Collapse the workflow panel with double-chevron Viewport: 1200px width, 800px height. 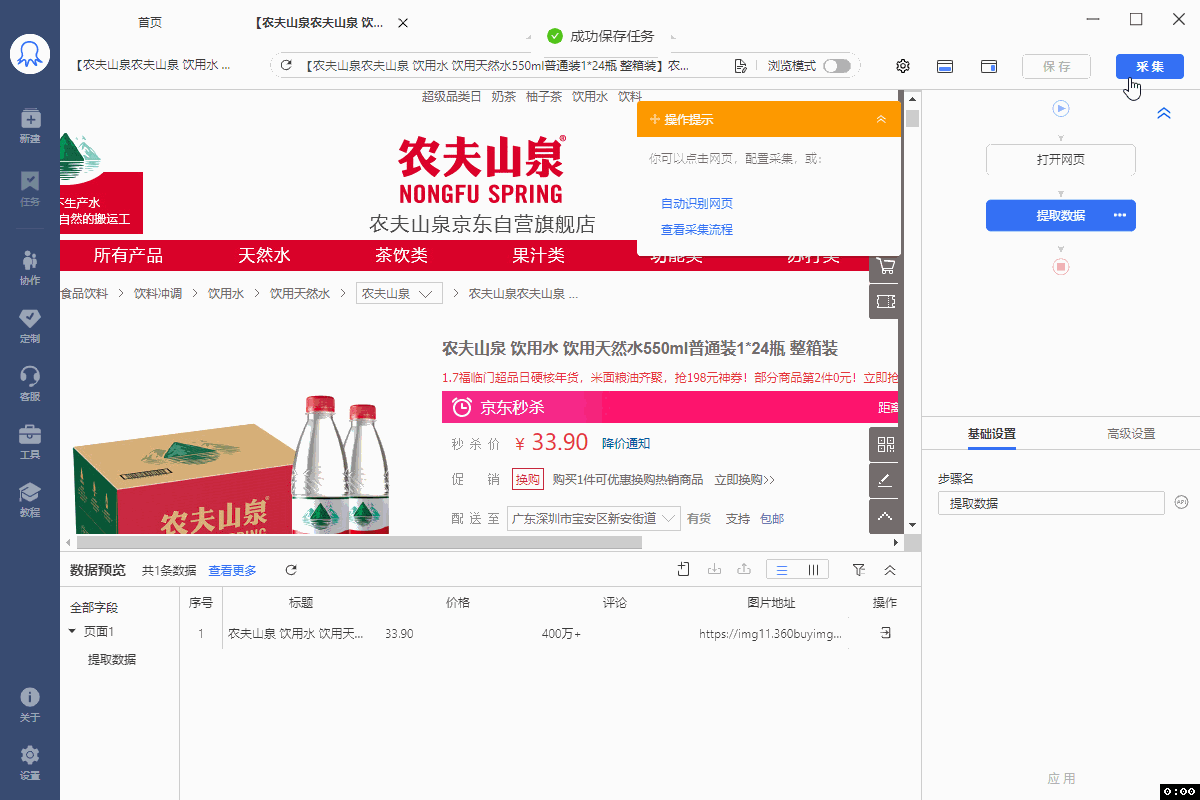(1164, 113)
